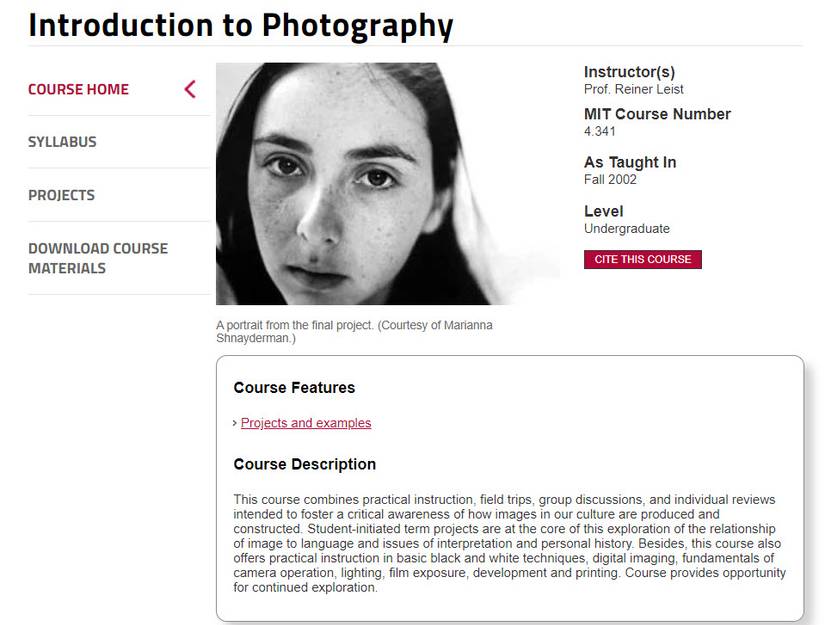Click the course title Introduction to Photography
The height and width of the screenshot is (625, 825).
click(x=240, y=25)
